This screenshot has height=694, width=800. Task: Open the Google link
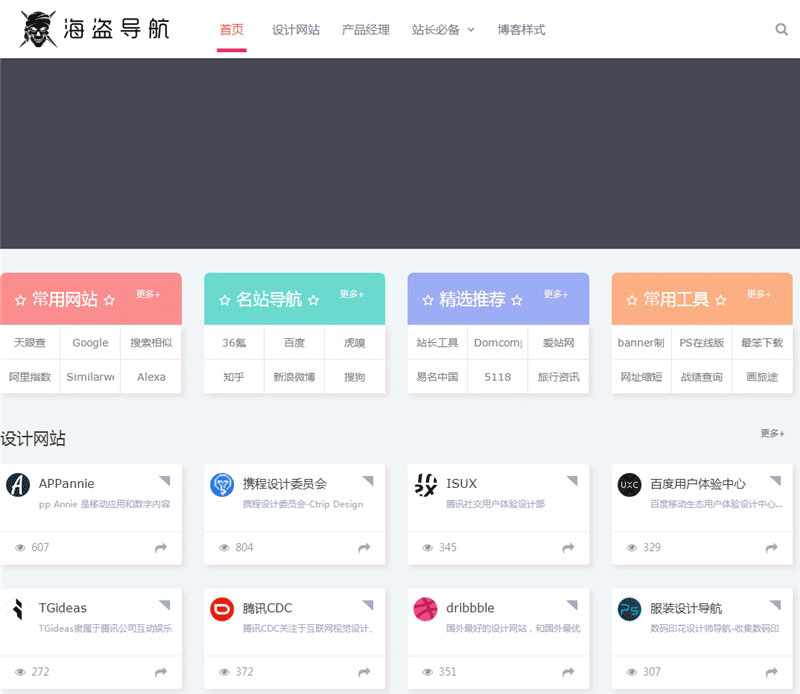(x=90, y=342)
